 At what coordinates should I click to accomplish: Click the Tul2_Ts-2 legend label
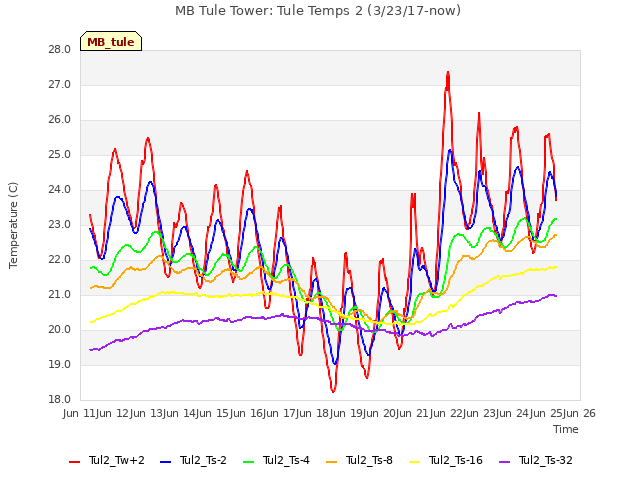203,460
